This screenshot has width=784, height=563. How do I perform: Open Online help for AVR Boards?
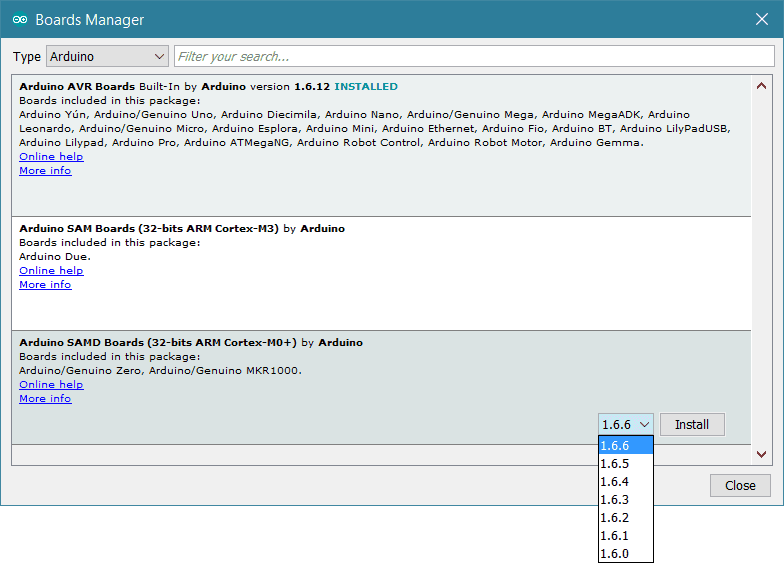(x=51, y=157)
